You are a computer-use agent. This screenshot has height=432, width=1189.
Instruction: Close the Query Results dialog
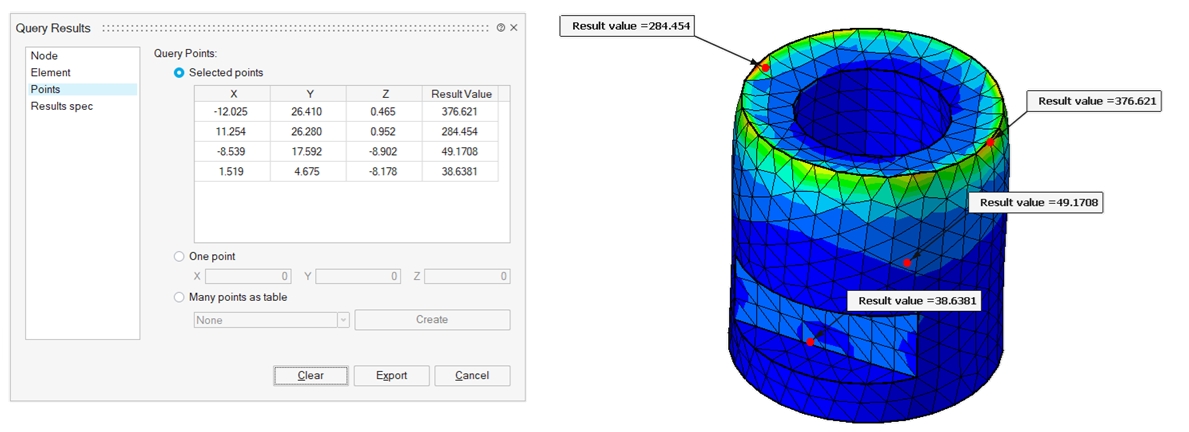(x=513, y=28)
